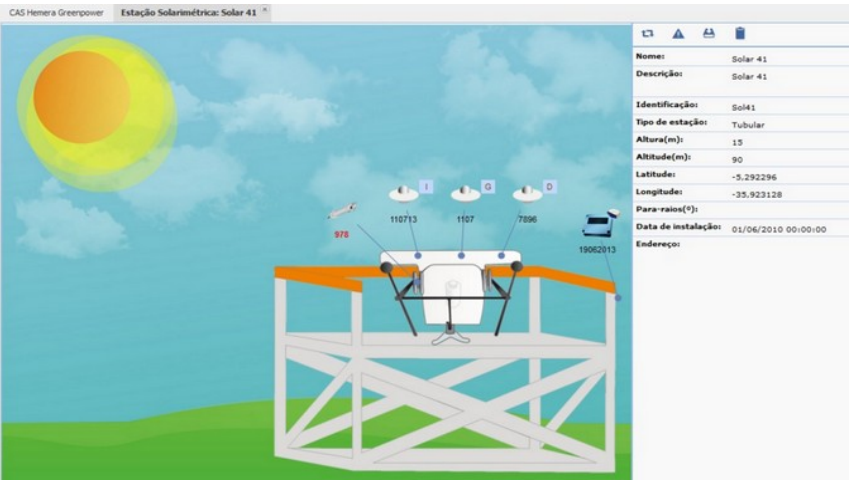Click the datalogger device icon above 19062013
Viewport: 858px width, 486px height.
(x=597, y=225)
